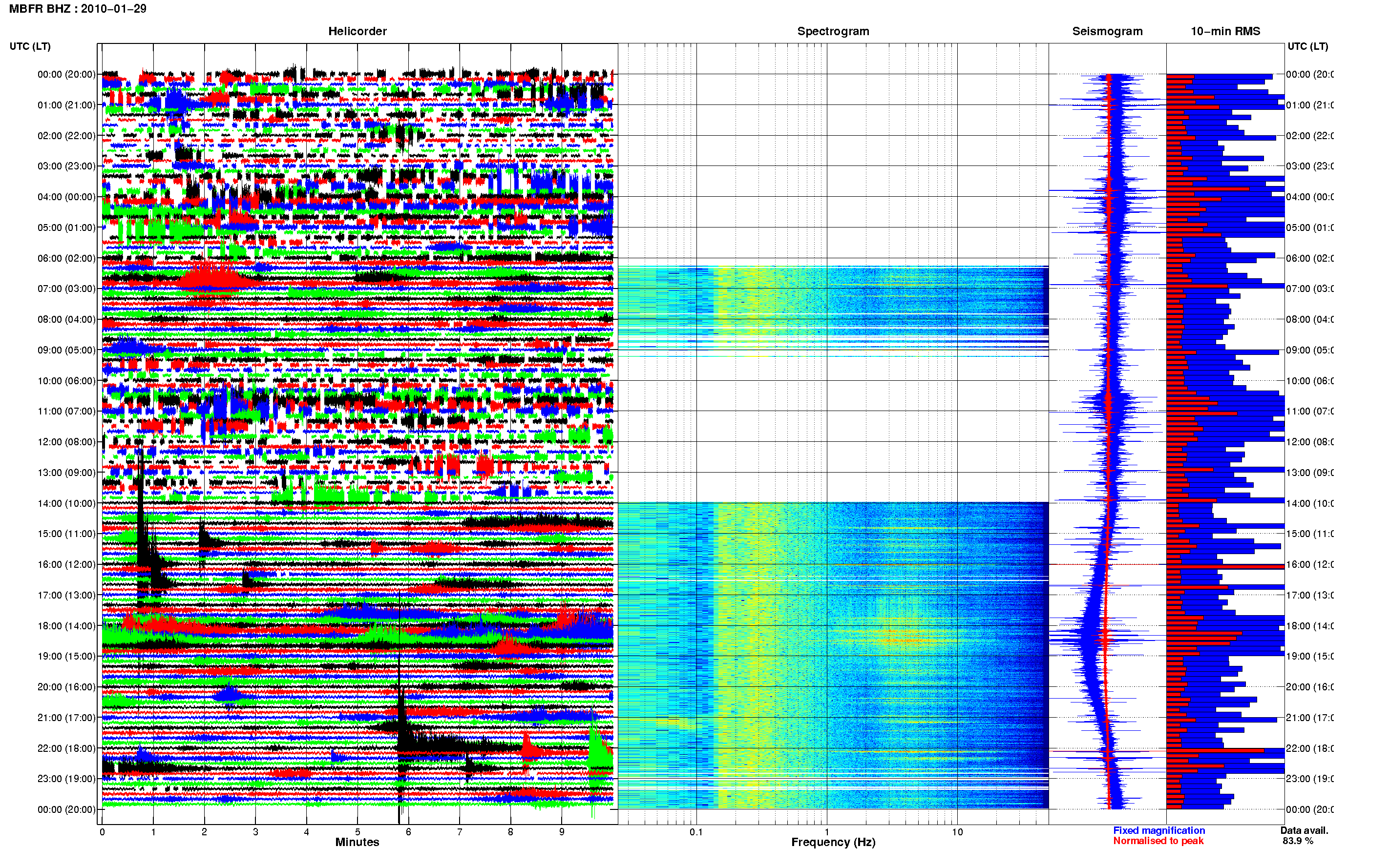1389x868 pixels.
Task: Click the '10' frequency tick label
Action: click(957, 832)
